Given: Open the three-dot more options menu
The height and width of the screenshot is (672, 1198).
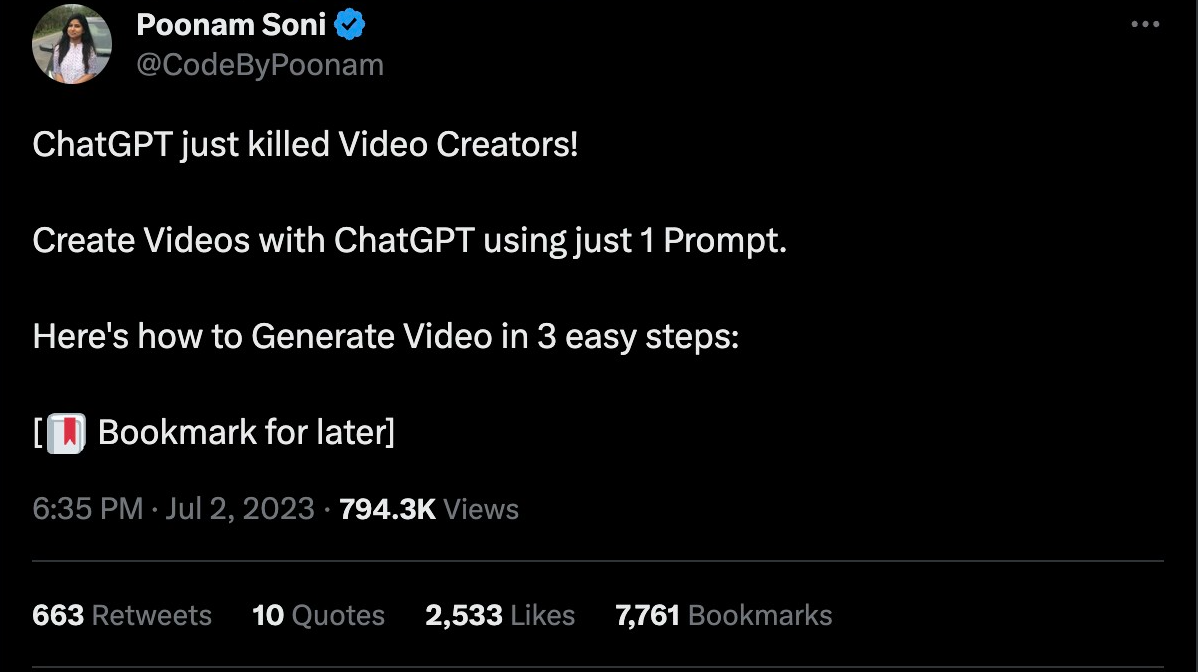Looking at the screenshot, I should [x=1144, y=25].
